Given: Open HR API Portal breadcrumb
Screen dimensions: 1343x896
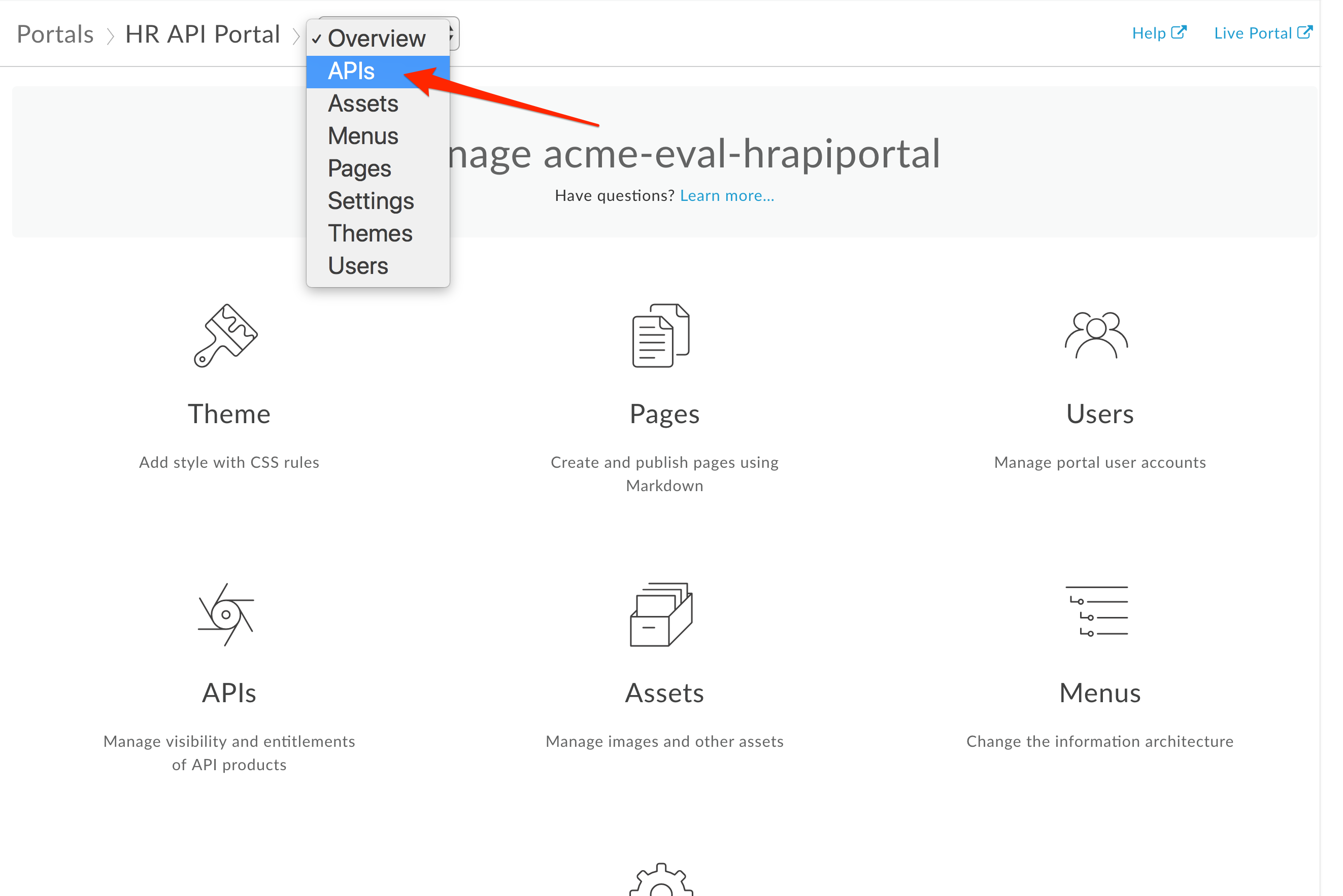Looking at the screenshot, I should 204,35.
